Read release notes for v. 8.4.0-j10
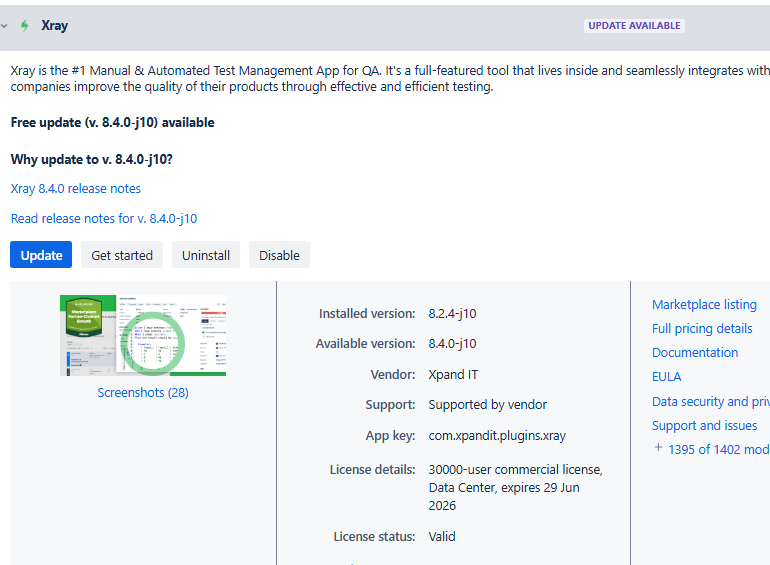Image resolution: width=770 pixels, height=565 pixels. tap(104, 218)
